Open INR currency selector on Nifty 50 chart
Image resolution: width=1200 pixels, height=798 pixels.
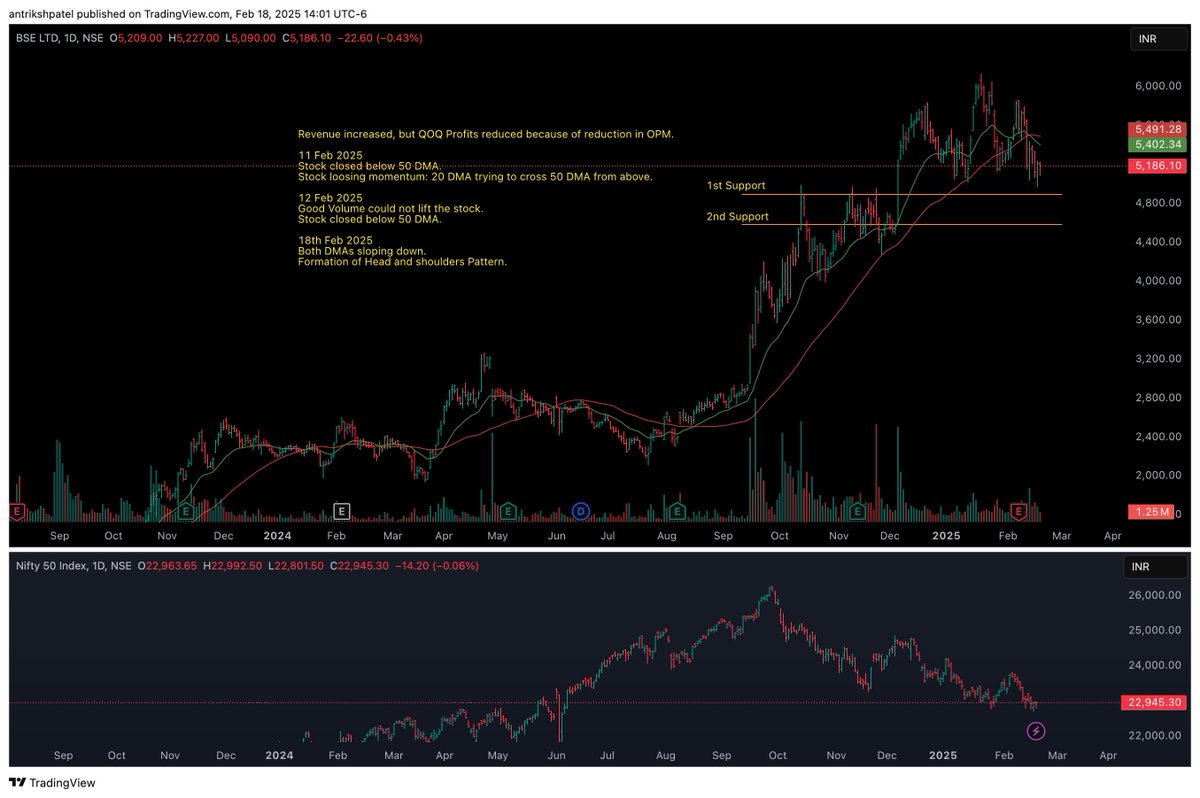[x=1156, y=569]
